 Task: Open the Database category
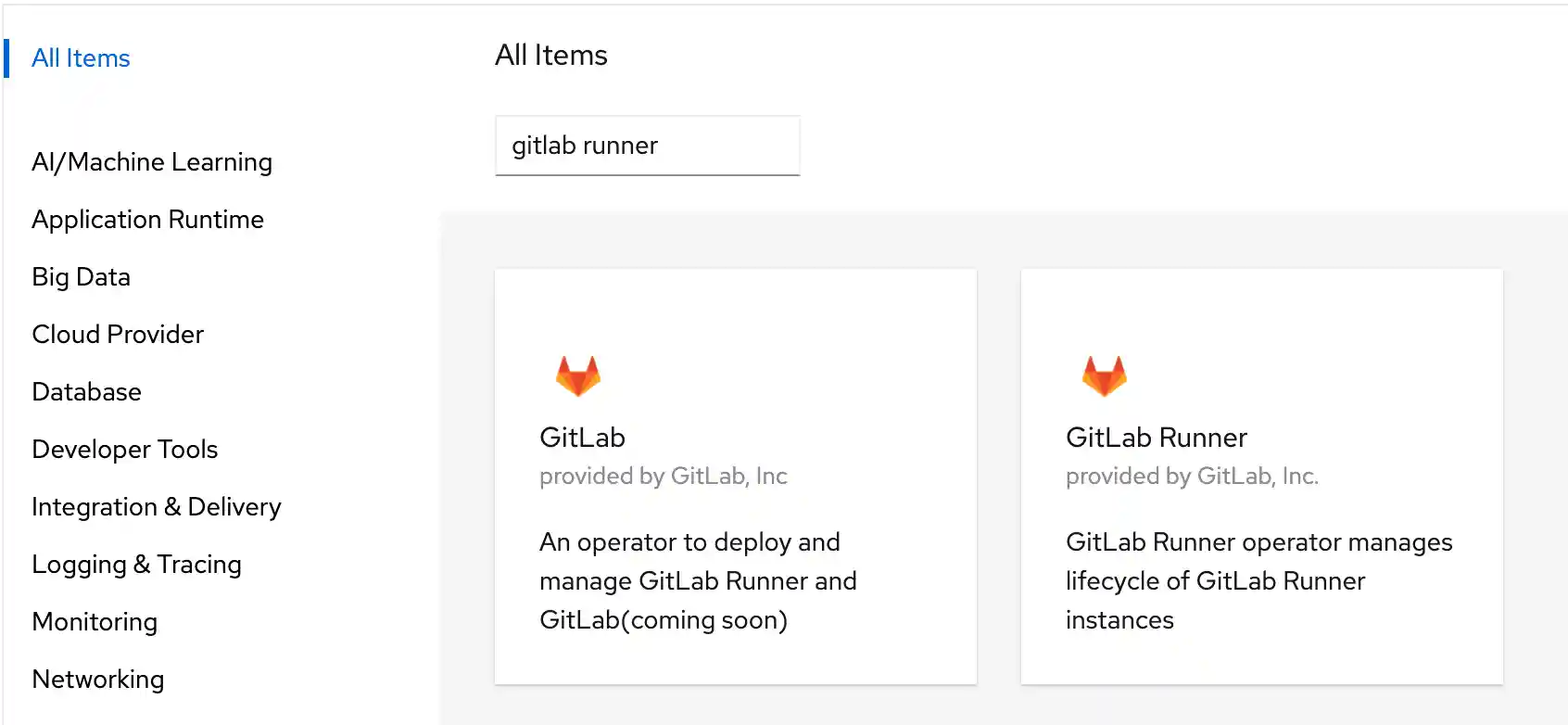point(86,391)
